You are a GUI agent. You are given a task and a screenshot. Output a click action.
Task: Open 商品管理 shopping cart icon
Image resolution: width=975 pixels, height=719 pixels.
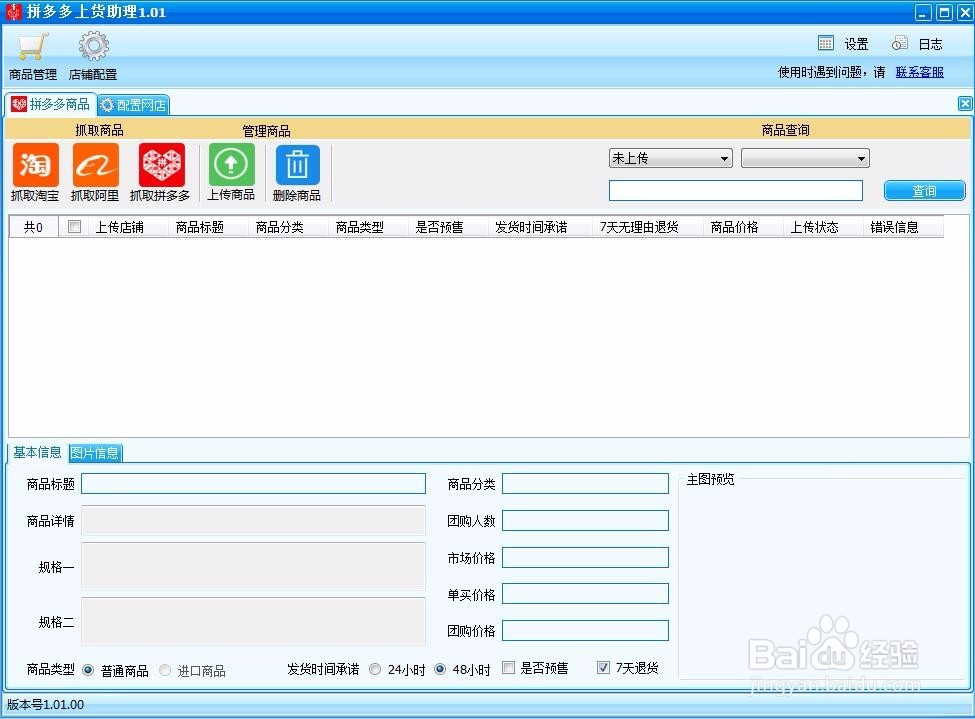pyautogui.click(x=33, y=47)
